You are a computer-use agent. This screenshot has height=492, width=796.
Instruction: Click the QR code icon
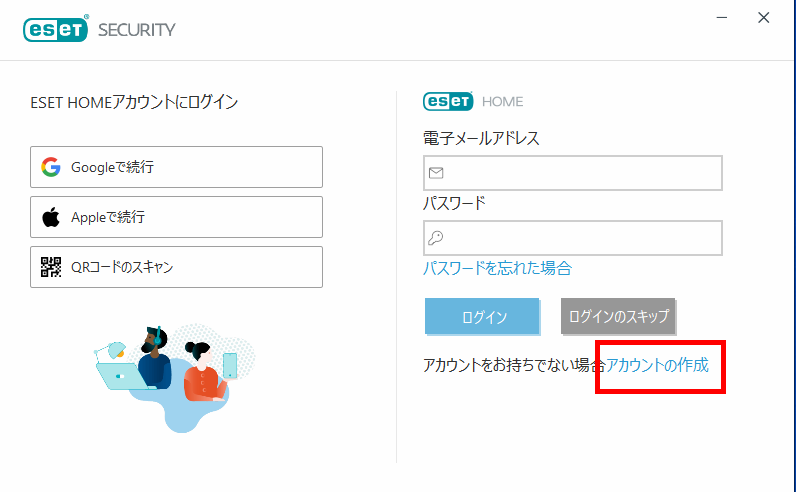(x=51, y=267)
